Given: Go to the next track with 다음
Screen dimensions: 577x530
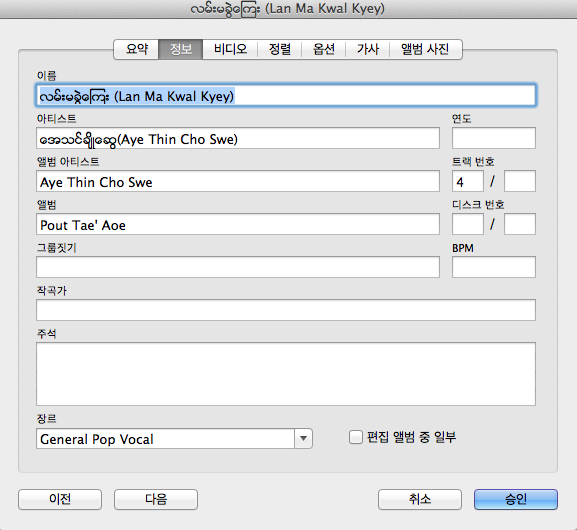Looking at the screenshot, I should tap(156, 499).
